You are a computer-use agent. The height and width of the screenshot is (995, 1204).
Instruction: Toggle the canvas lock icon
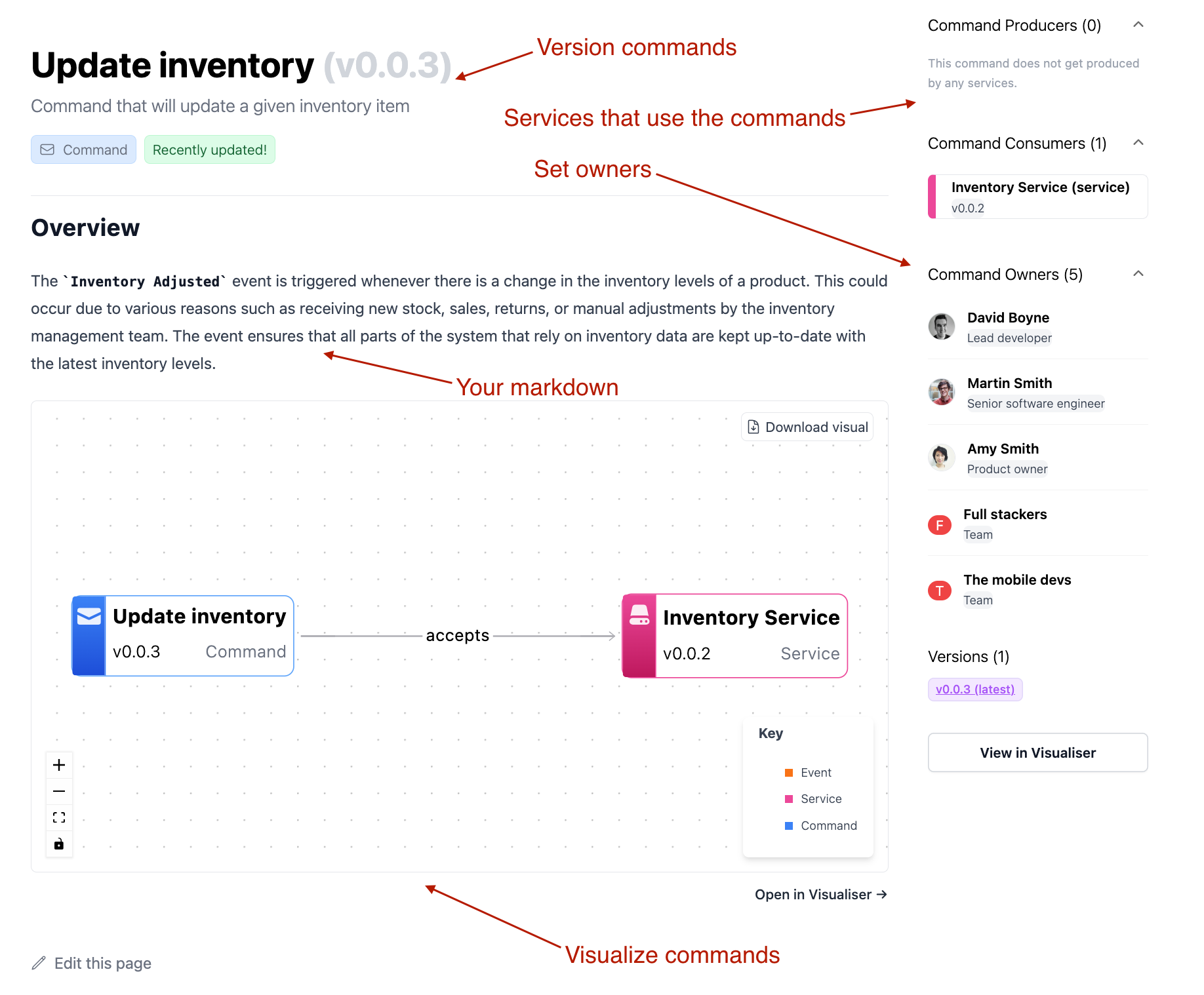(59, 844)
